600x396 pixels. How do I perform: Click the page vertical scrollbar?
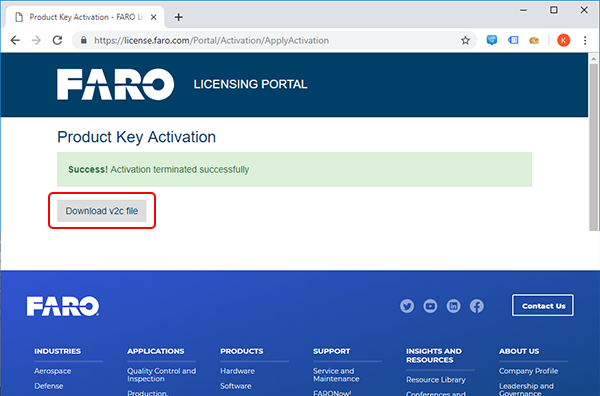tap(594, 148)
